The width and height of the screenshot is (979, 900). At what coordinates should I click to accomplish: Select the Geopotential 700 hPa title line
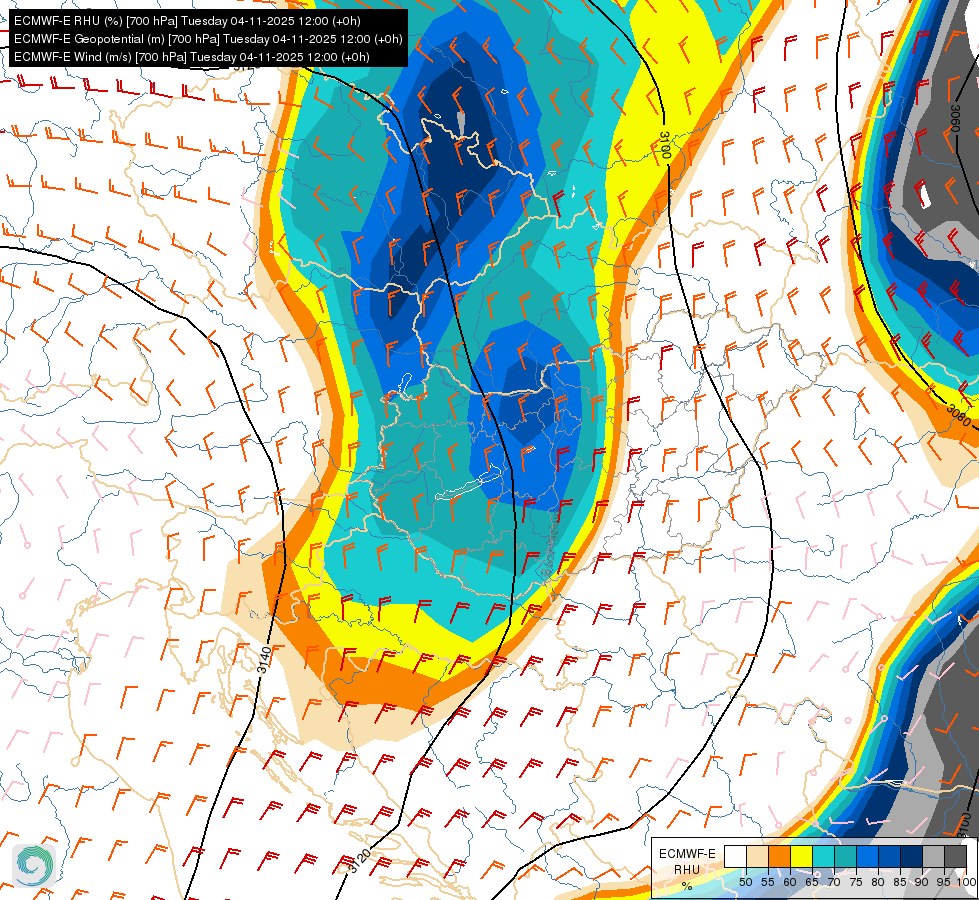tap(208, 39)
